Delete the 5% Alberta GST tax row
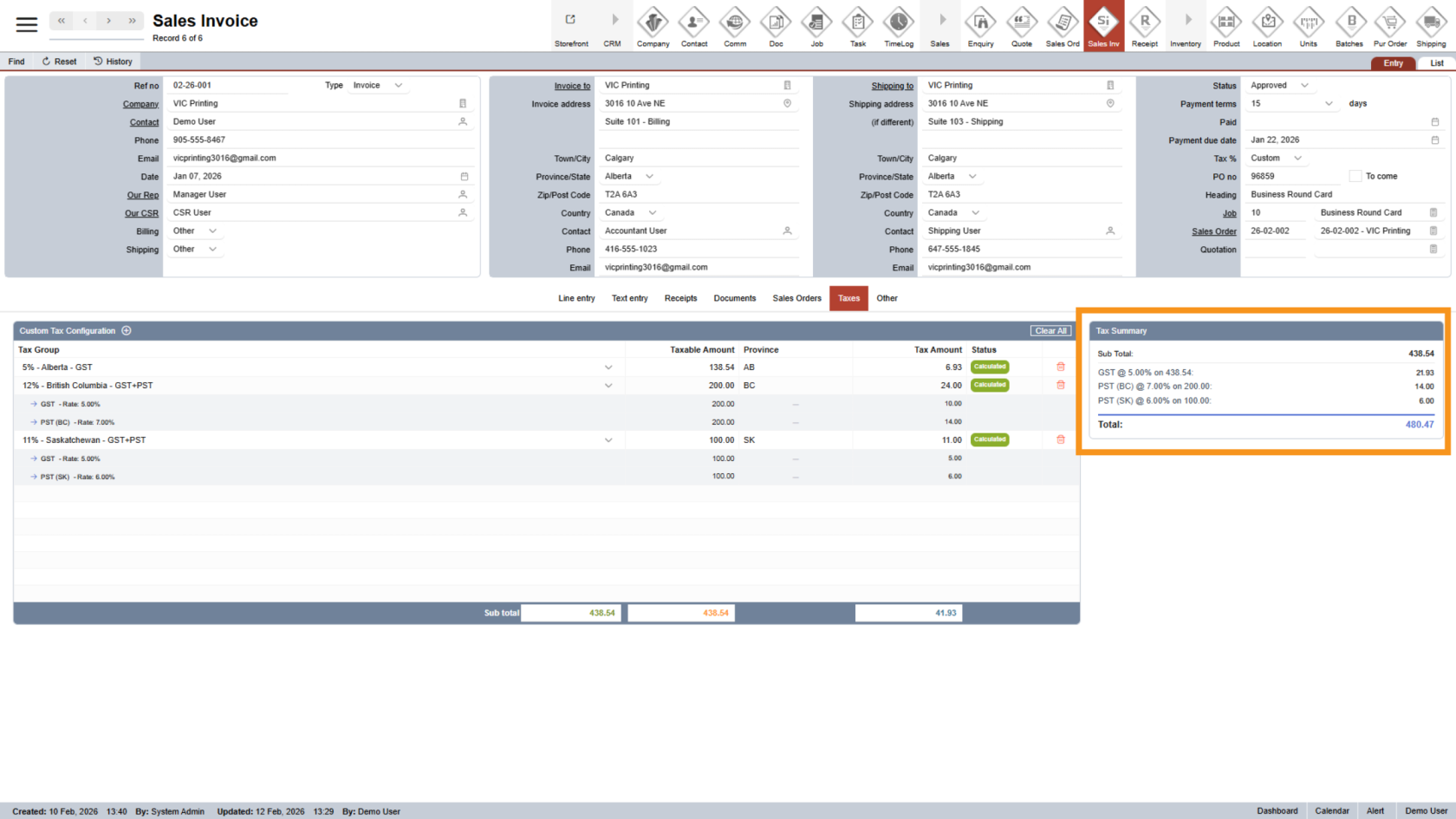The width and height of the screenshot is (1456, 819). [x=1060, y=367]
